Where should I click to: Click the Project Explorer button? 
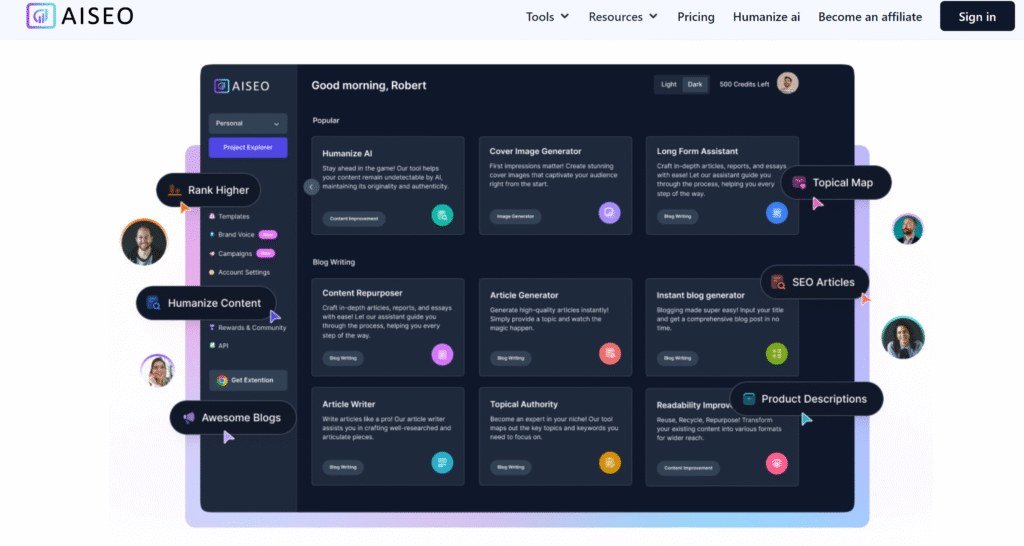pyautogui.click(x=247, y=147)
